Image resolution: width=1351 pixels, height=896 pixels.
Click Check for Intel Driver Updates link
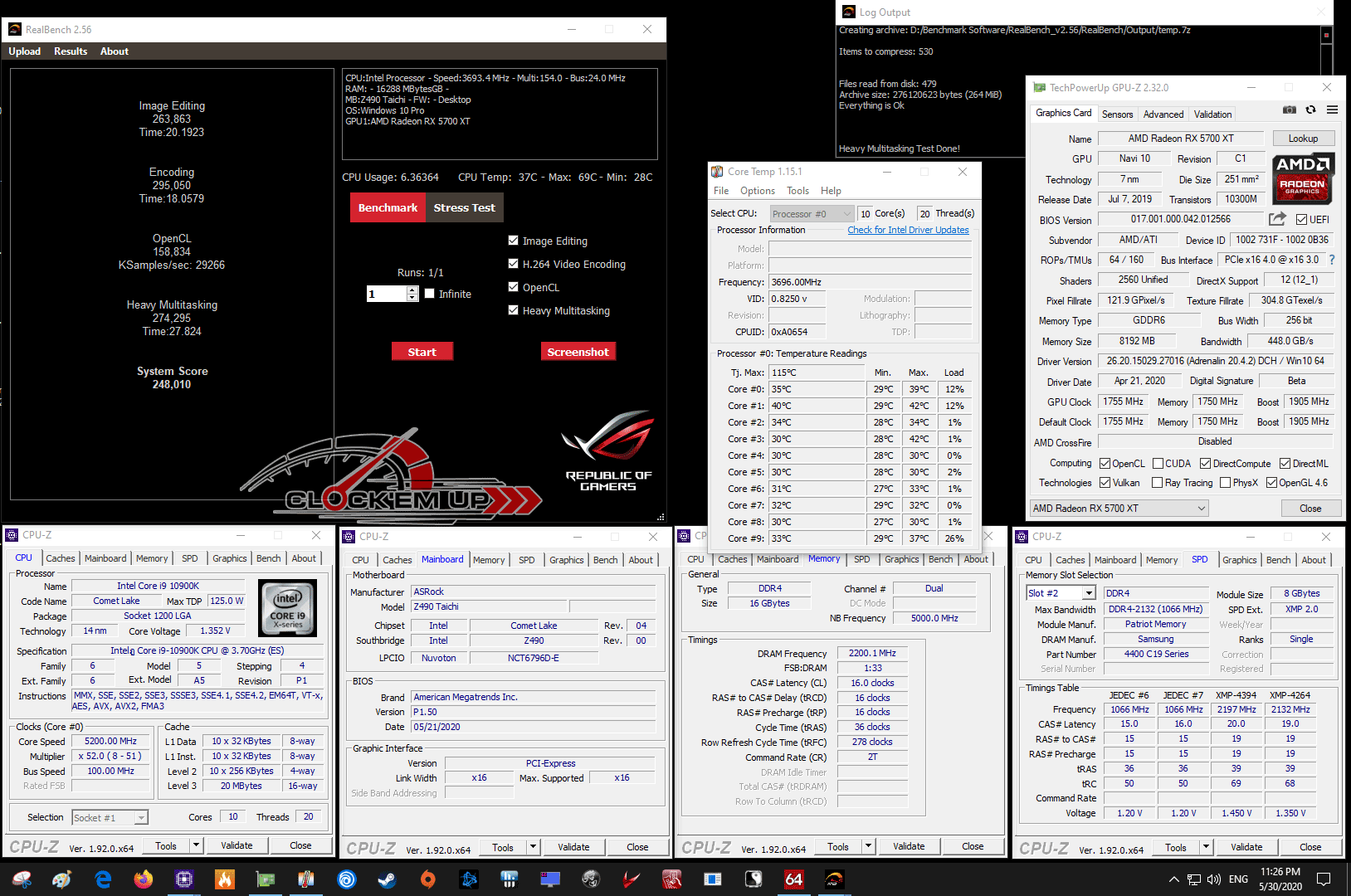coord(908,230)
